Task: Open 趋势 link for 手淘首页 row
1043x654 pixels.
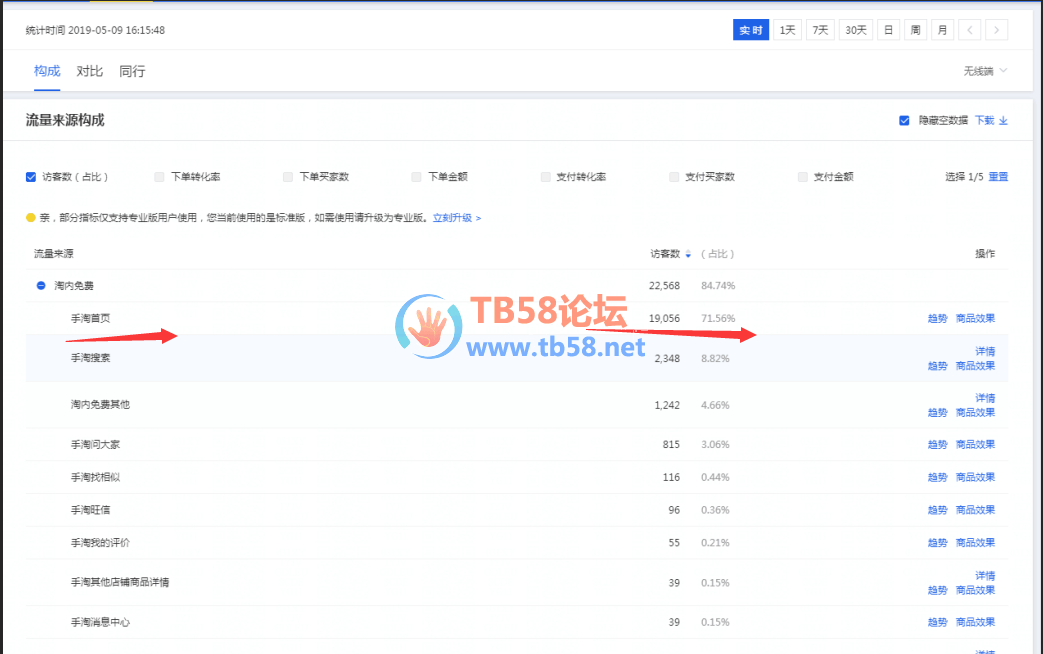Action: point(937,319)
